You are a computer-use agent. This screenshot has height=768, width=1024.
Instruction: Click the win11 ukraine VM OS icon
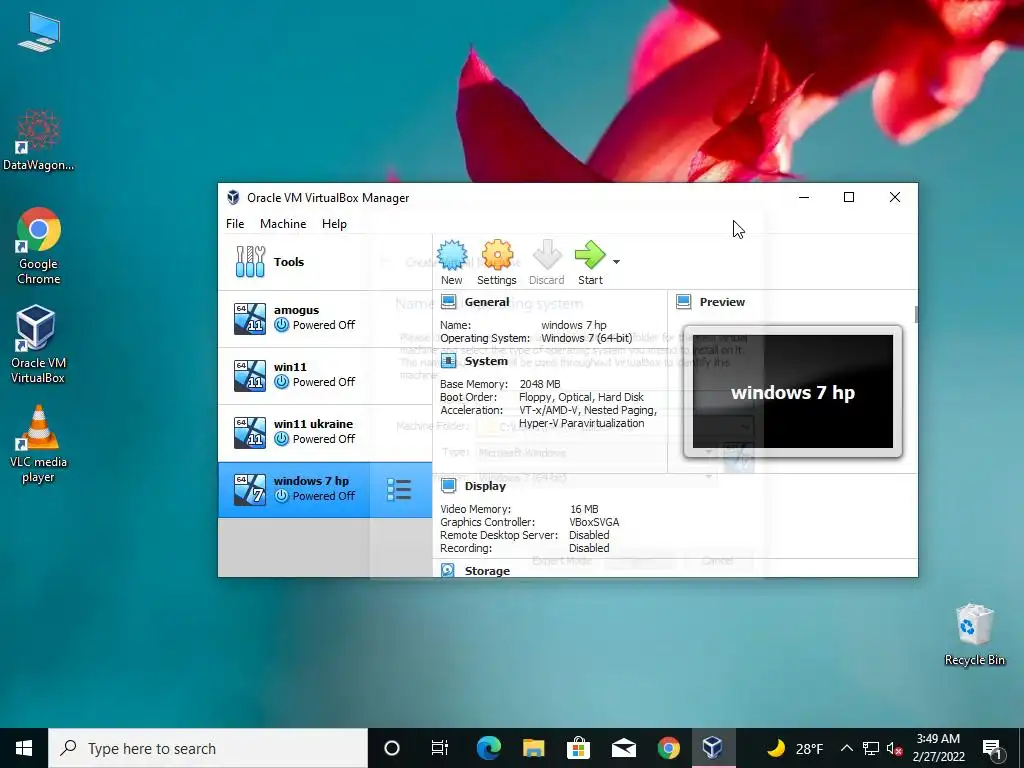pyautogui.click(x=250, y=432)
